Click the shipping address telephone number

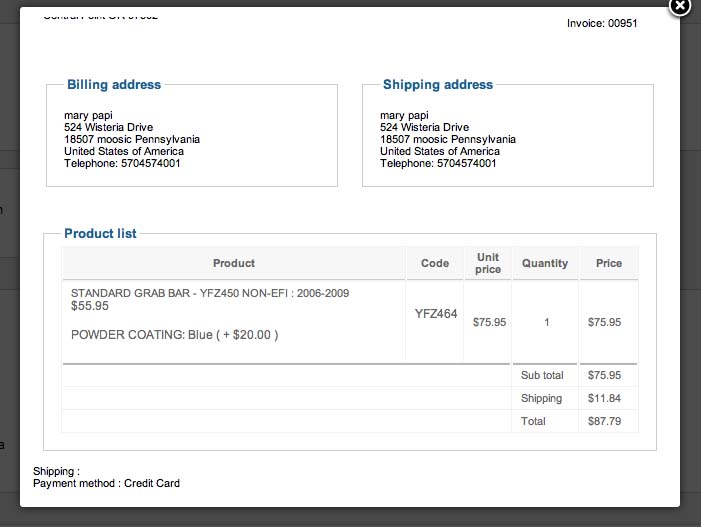click(x=438, y=164)
